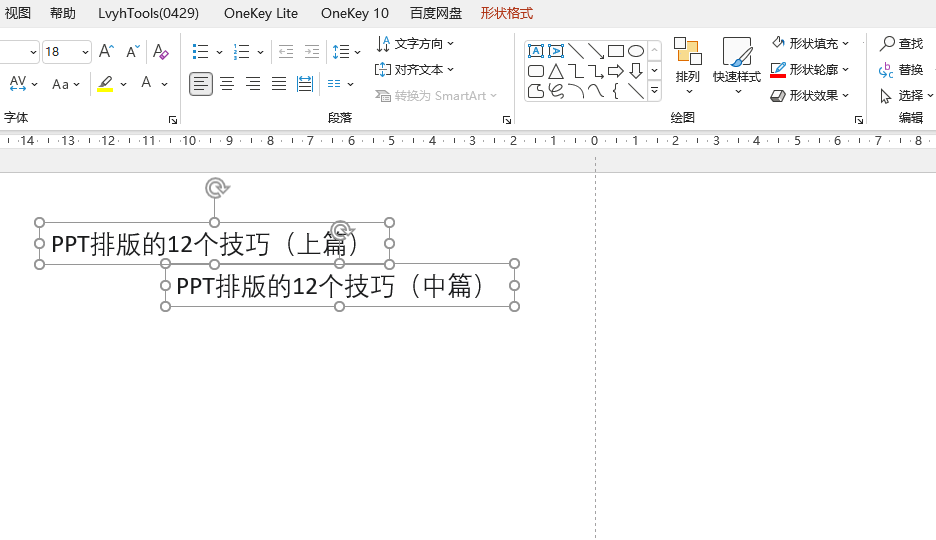The image size is (936, 540).
Task: Select the down block arrow shape
Action: [x=636, y=71]
